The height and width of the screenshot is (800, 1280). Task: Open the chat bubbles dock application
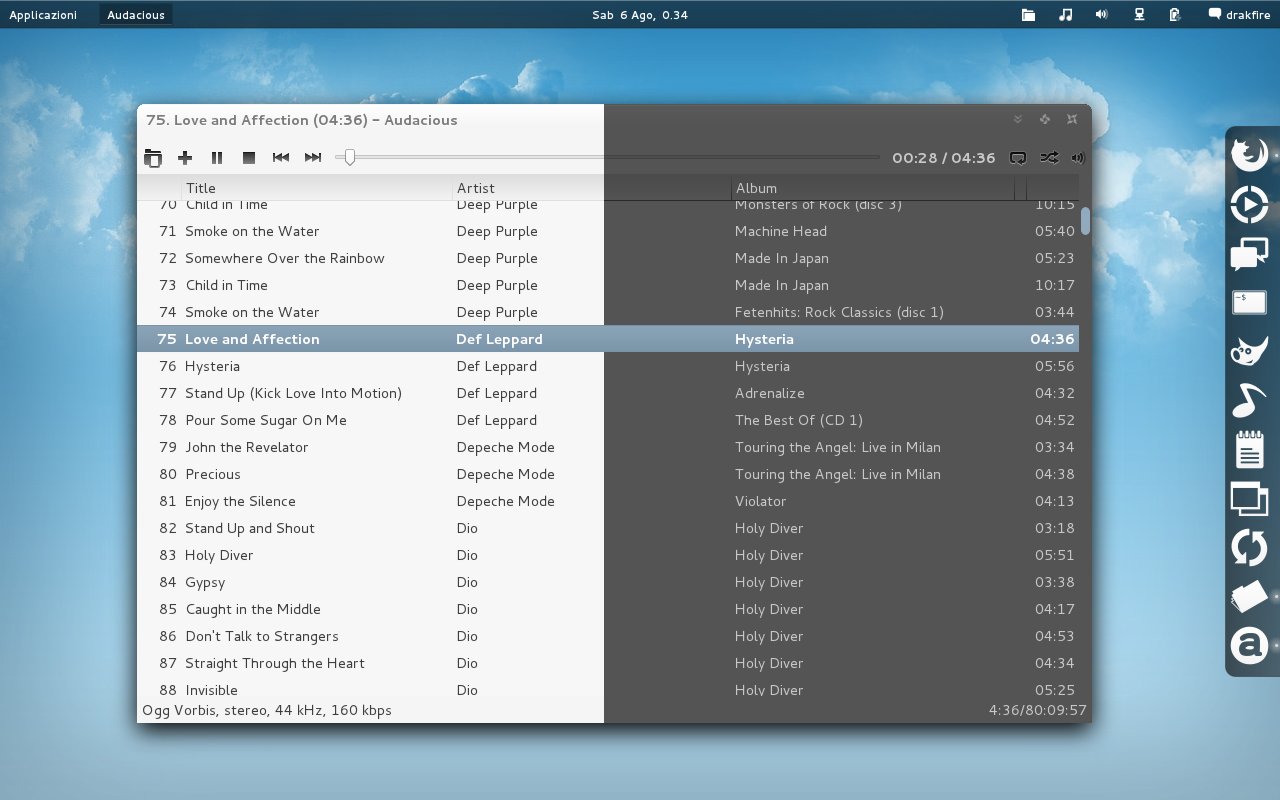coord(1249,254)
